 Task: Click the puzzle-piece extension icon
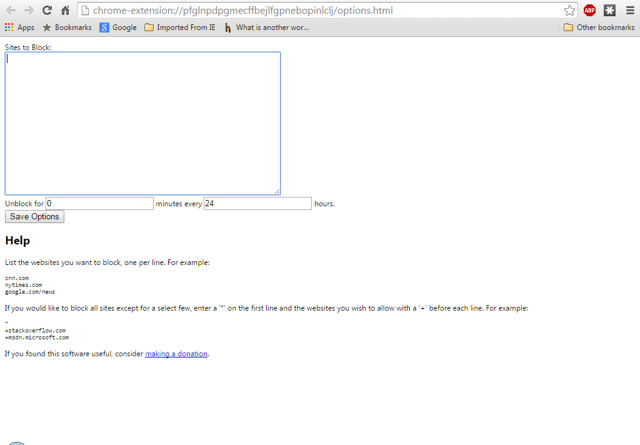click(x=609, y=10)
